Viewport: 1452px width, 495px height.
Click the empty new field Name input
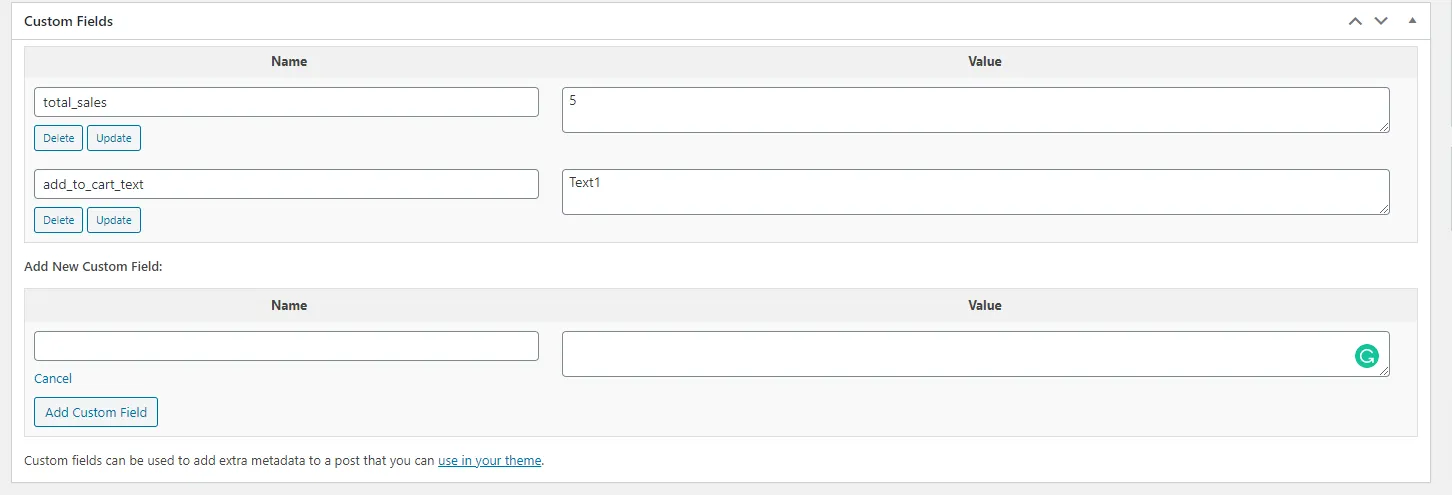[x=286, y=346]
